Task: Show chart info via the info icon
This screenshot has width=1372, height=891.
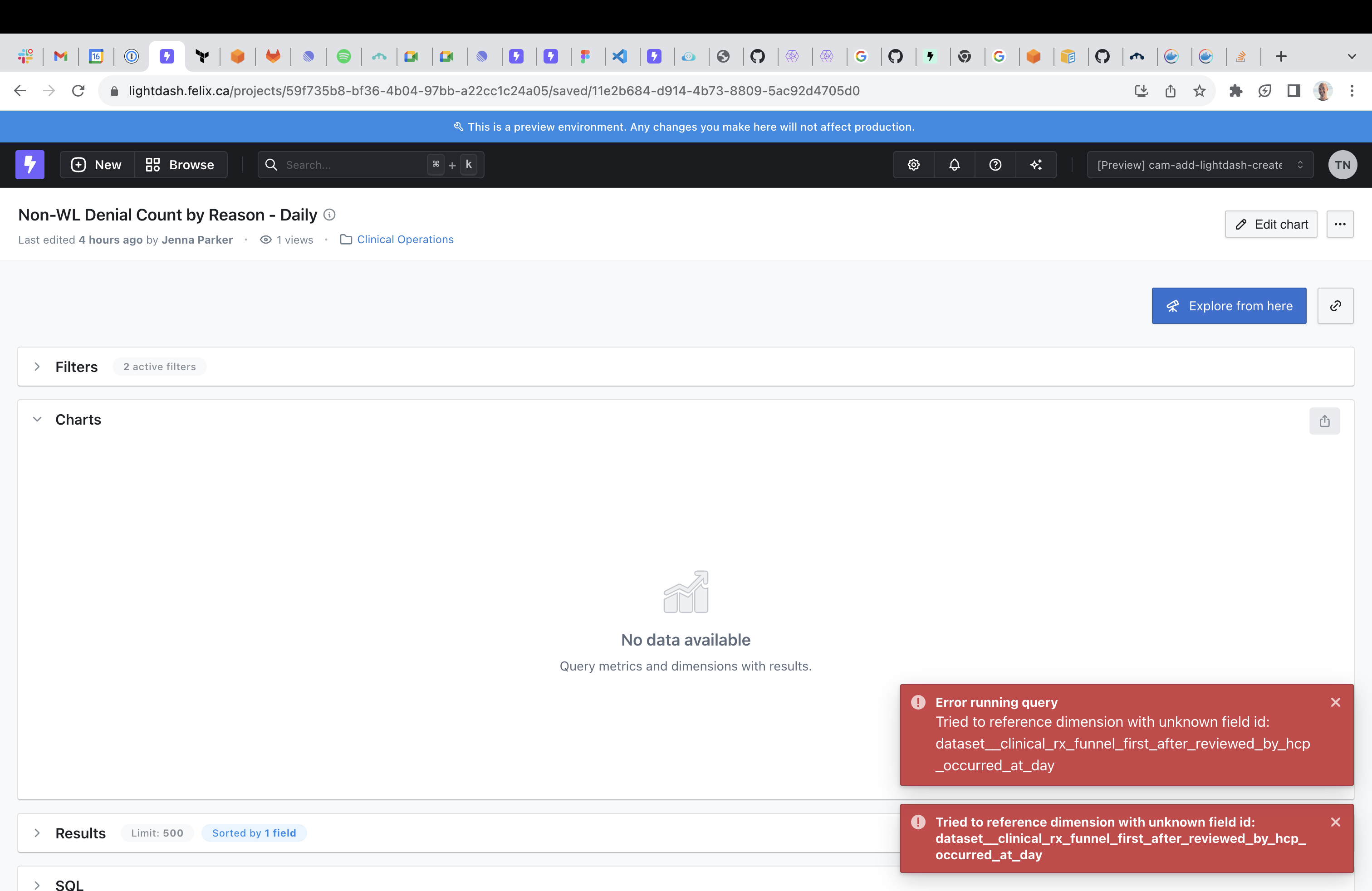Action: 329,215
